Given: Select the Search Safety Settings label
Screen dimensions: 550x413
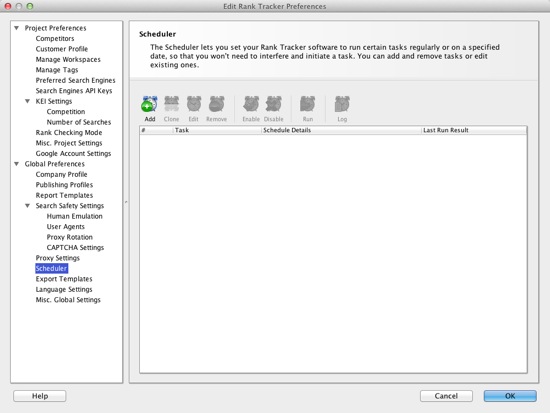Looking at the screenshot, I should click(70, 206).
